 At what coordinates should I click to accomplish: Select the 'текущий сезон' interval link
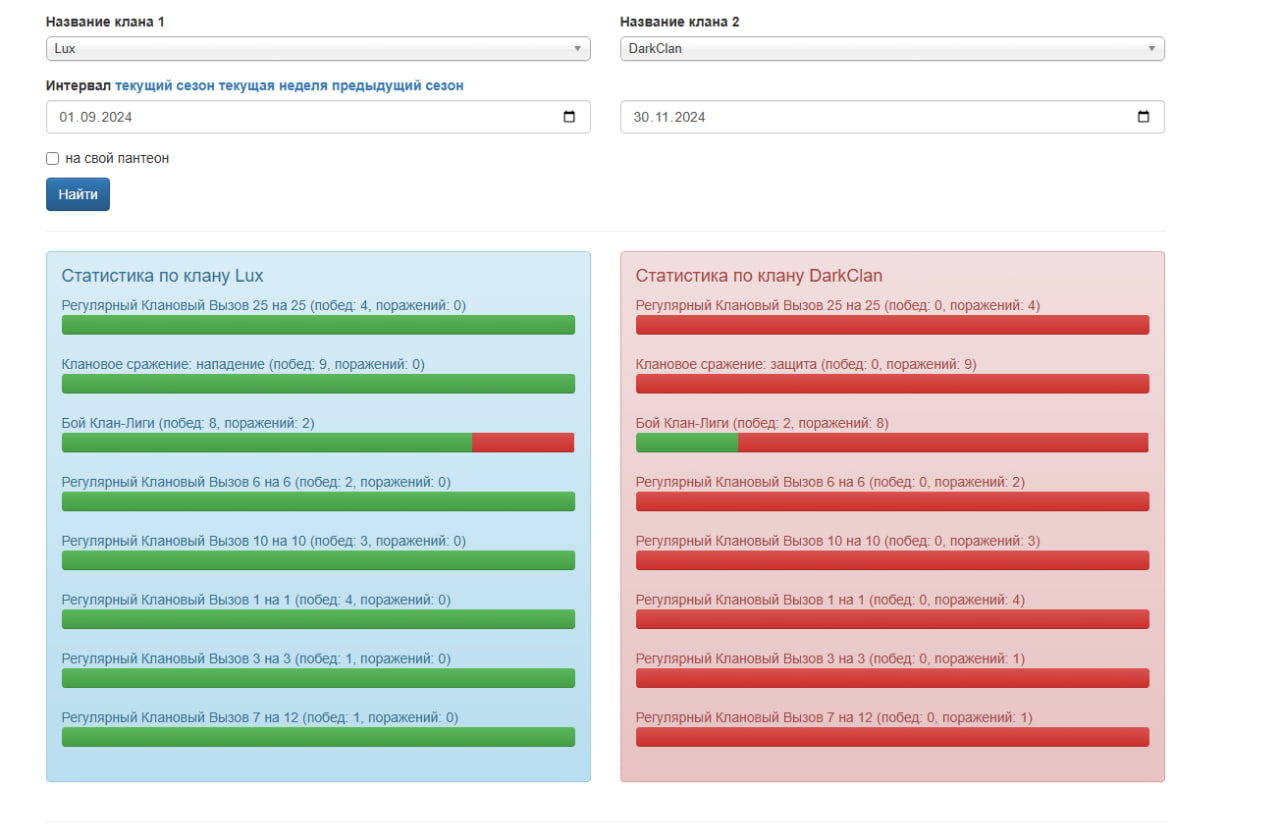coord(164,86)
